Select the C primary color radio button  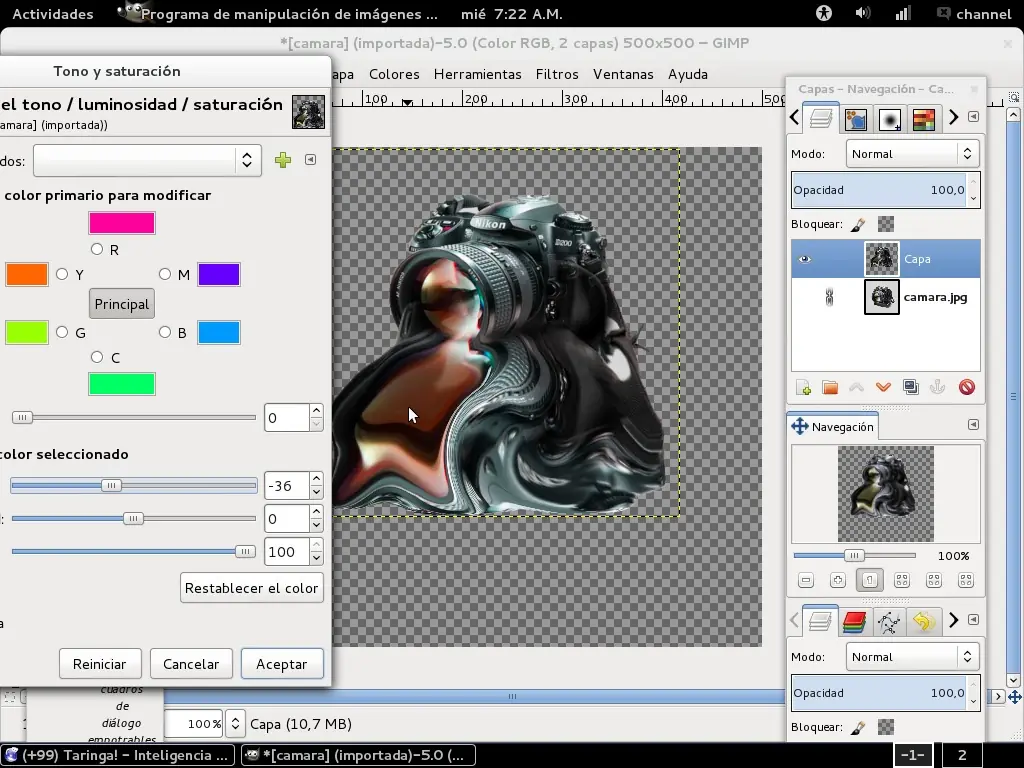(x=97, y=357)
